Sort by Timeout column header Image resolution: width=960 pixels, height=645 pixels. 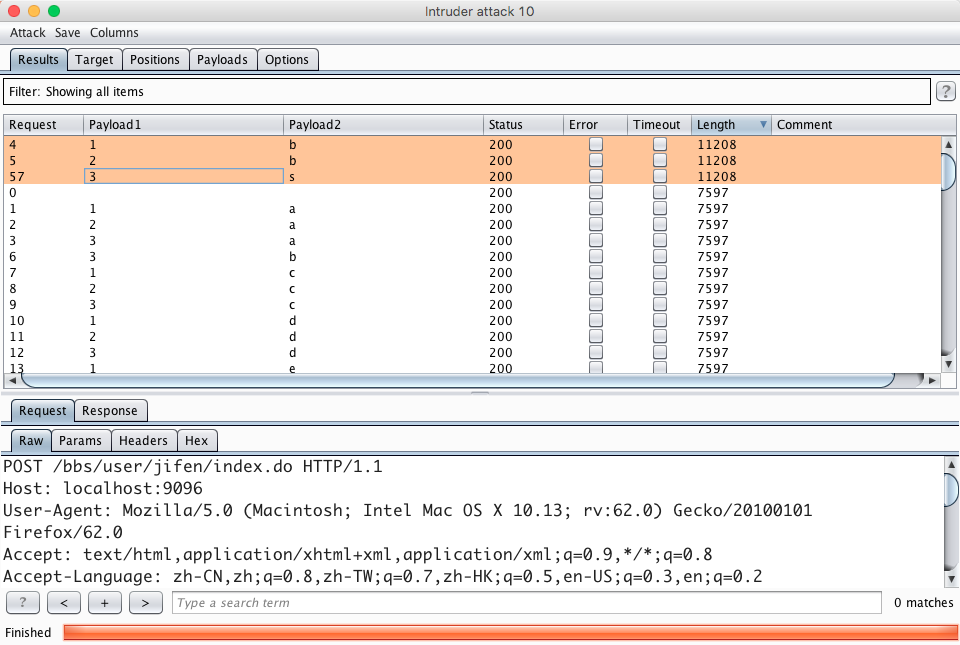tap(659, 125)
